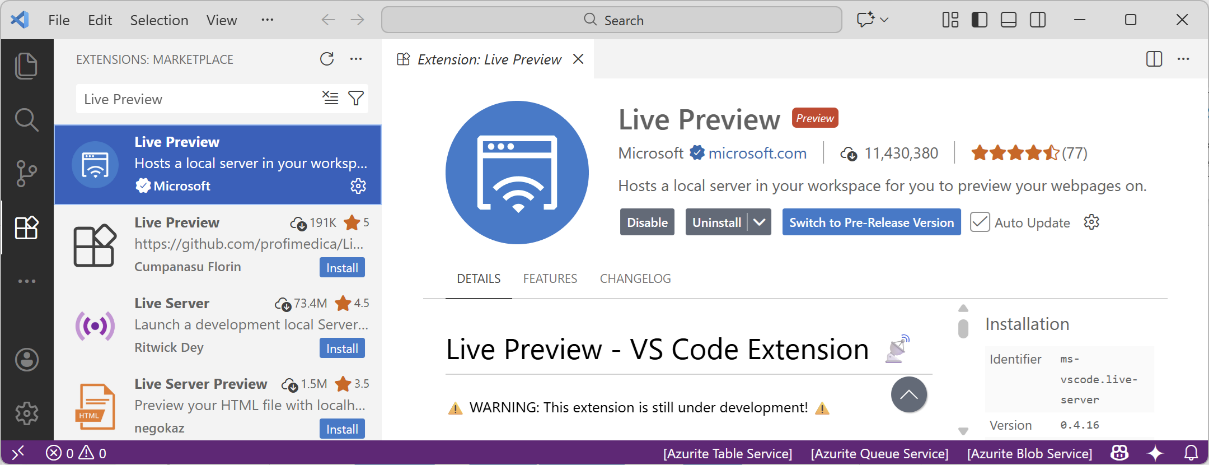Open remote window indicator in status bar
The image size is (1209, 465).
17,453
